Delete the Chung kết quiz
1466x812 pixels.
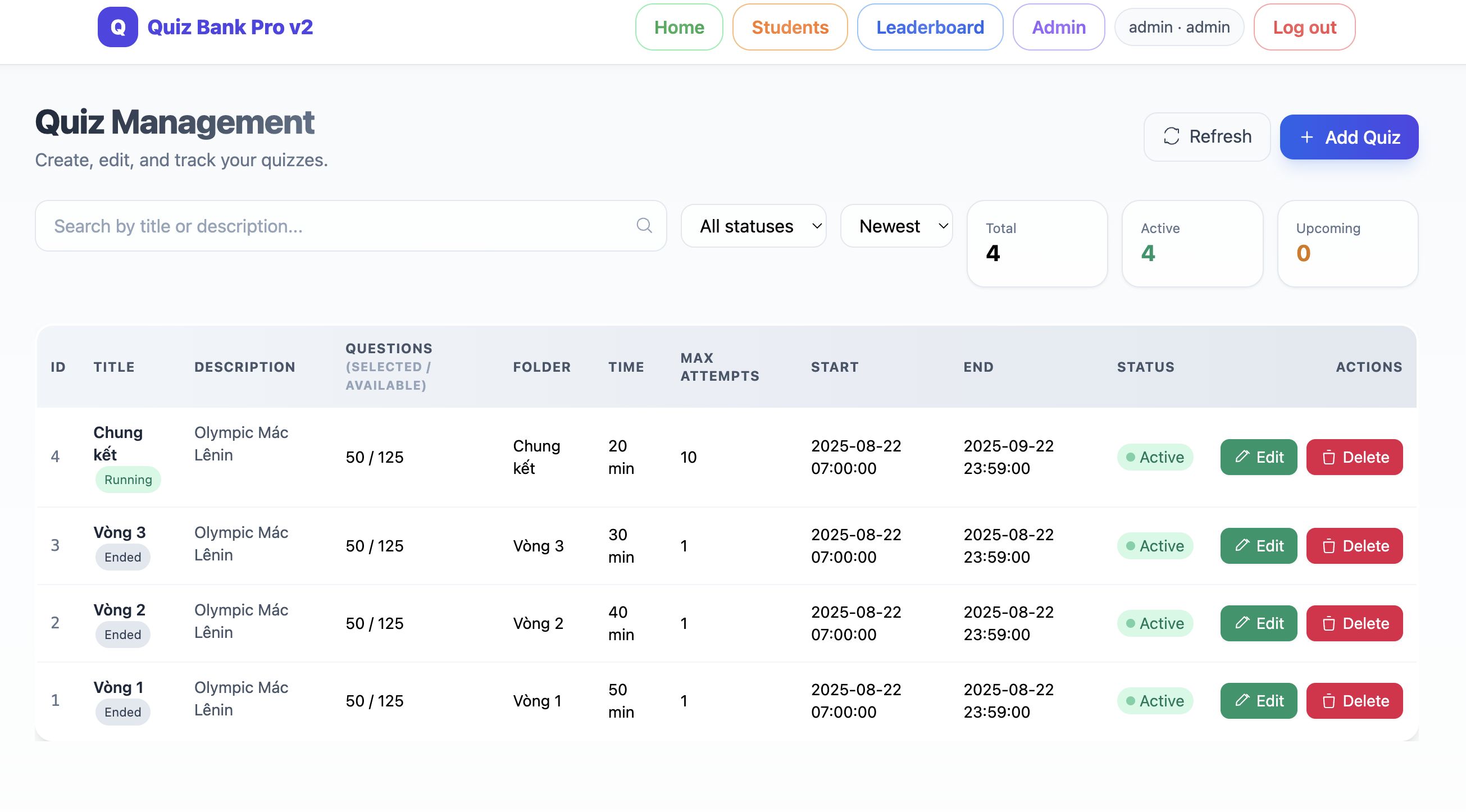[x=1354, y=457]
